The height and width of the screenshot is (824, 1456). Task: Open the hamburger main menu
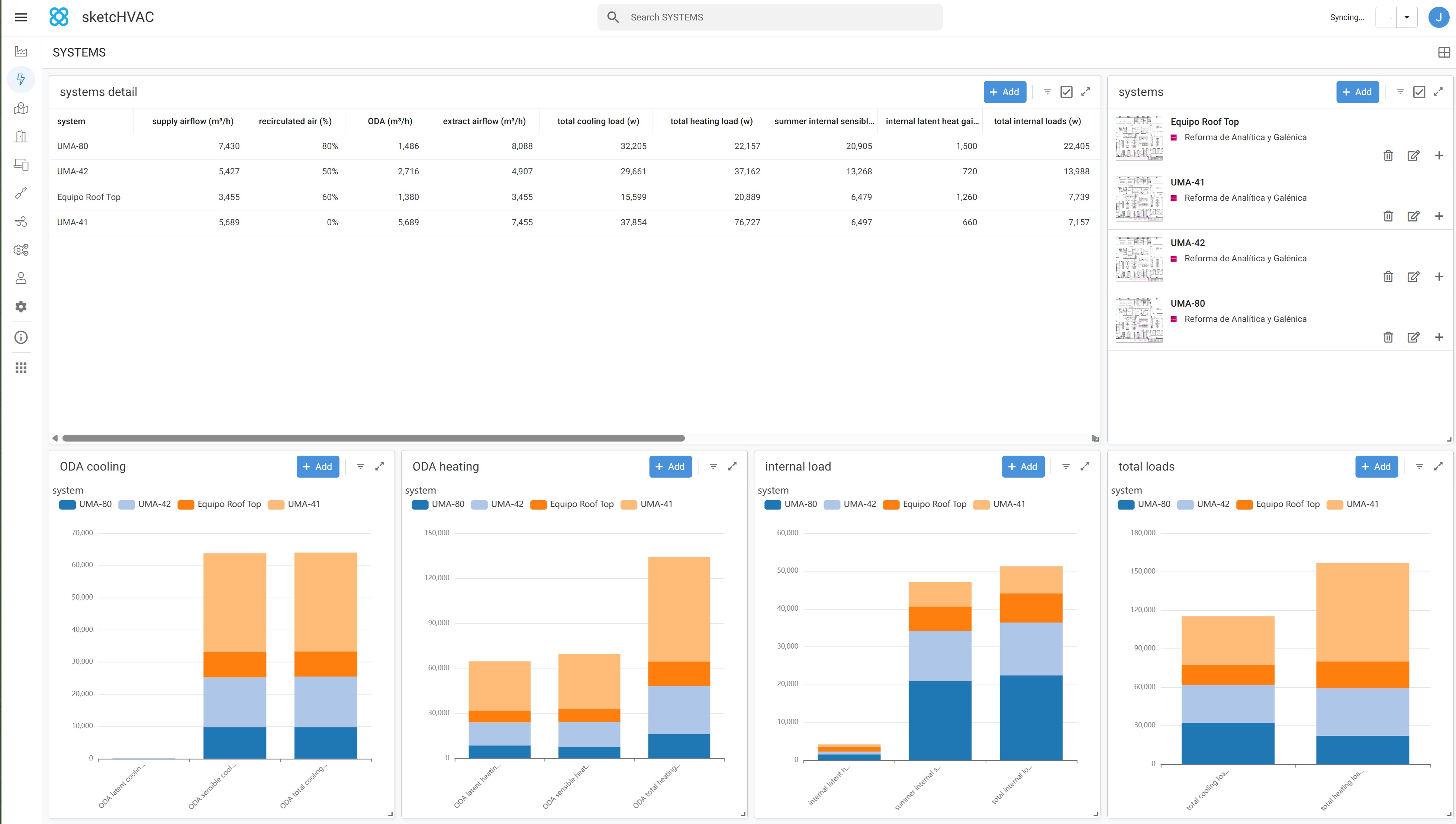pyautogui.click(x=21, y=17)
